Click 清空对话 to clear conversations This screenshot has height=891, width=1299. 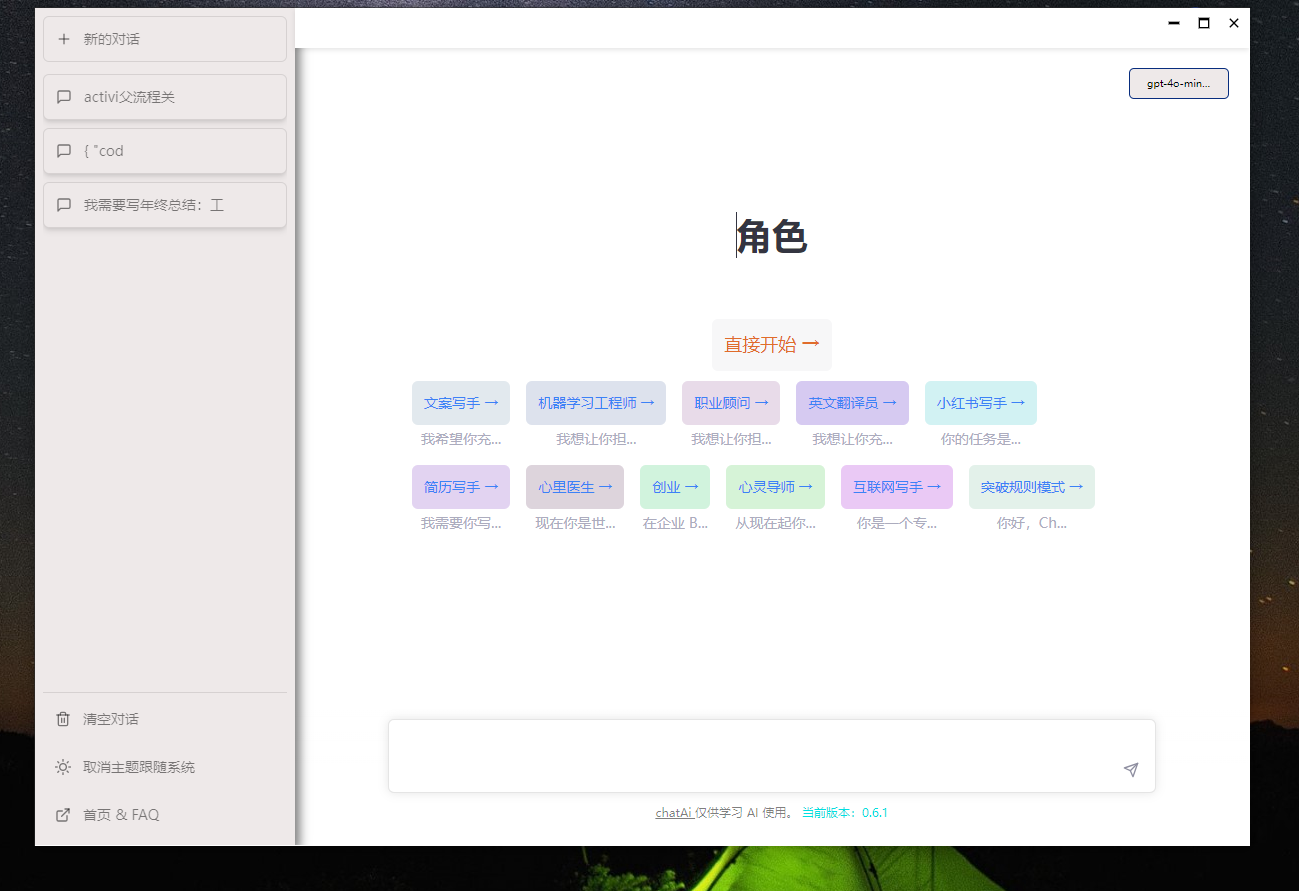click(165, 719)
